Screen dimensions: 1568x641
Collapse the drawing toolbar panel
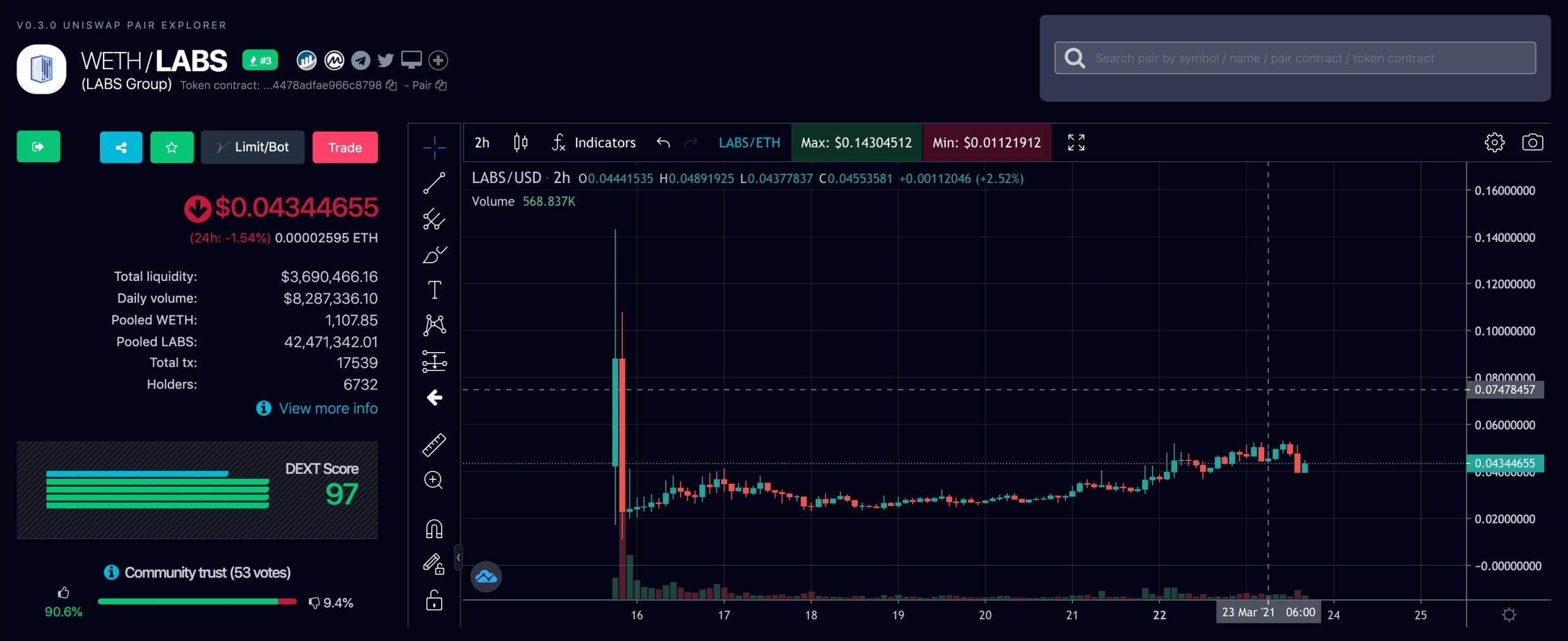[x=458, y=558]
